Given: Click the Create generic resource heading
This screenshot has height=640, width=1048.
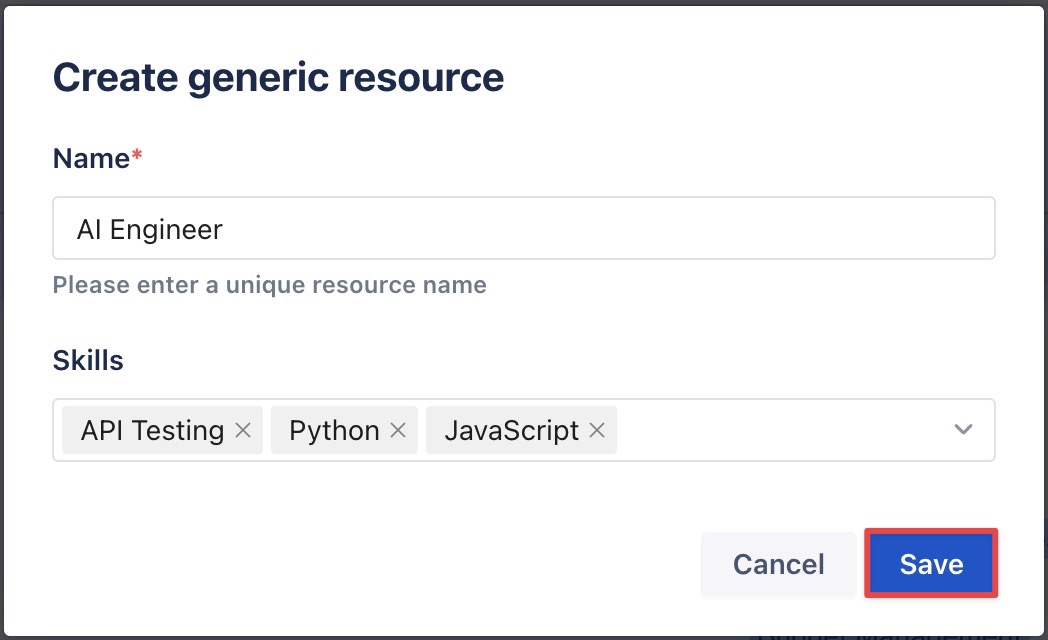Looking at the screenshot, I should (278, 77).
